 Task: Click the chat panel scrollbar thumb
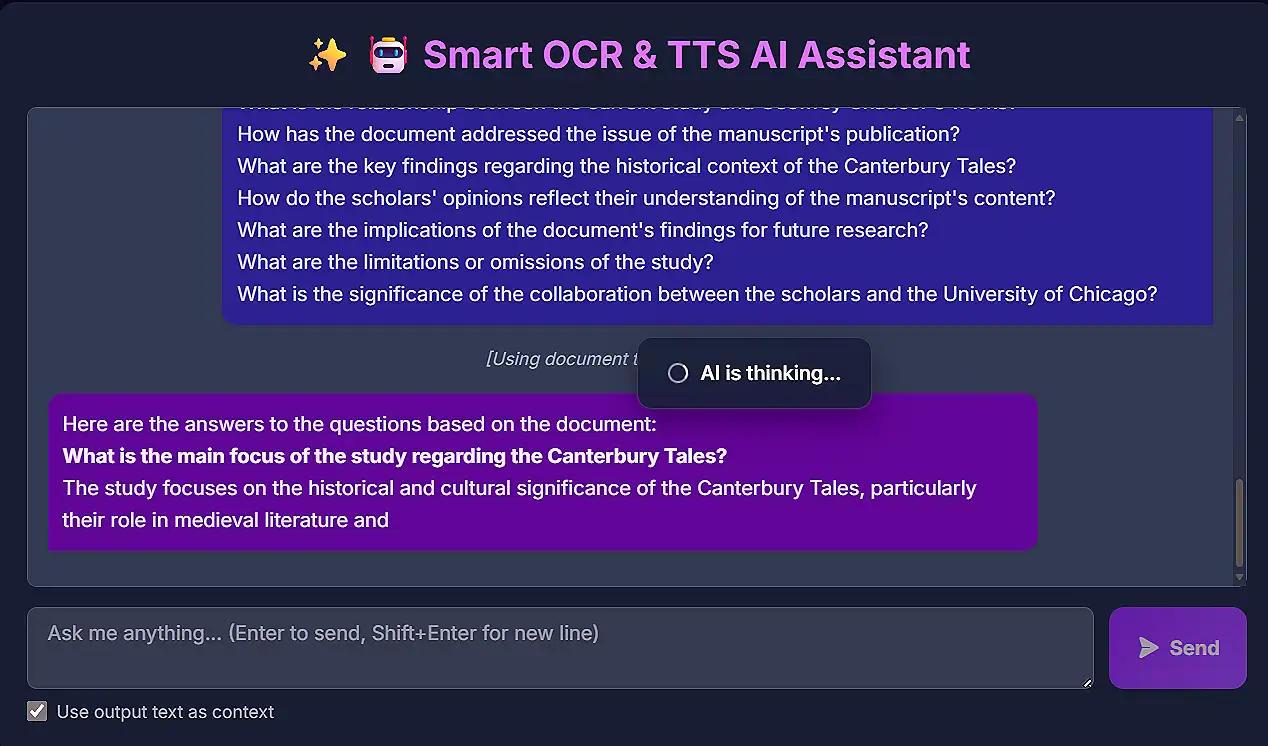1240,522
